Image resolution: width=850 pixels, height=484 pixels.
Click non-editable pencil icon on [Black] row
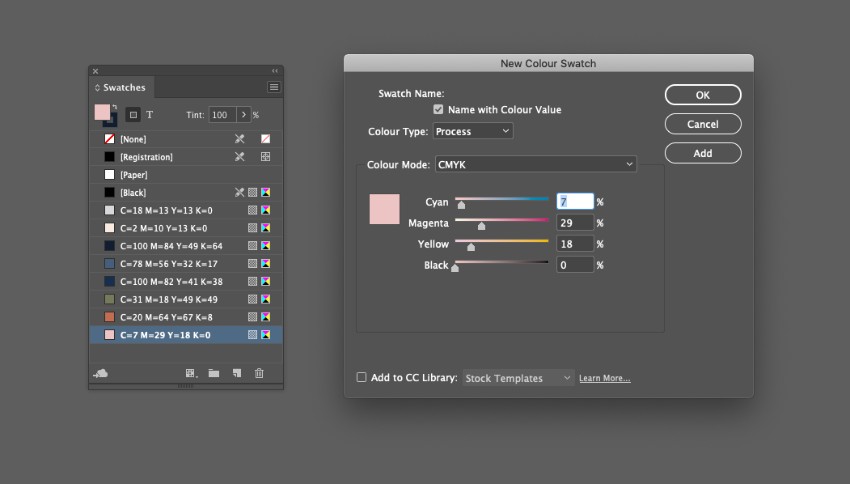[239, 192]
